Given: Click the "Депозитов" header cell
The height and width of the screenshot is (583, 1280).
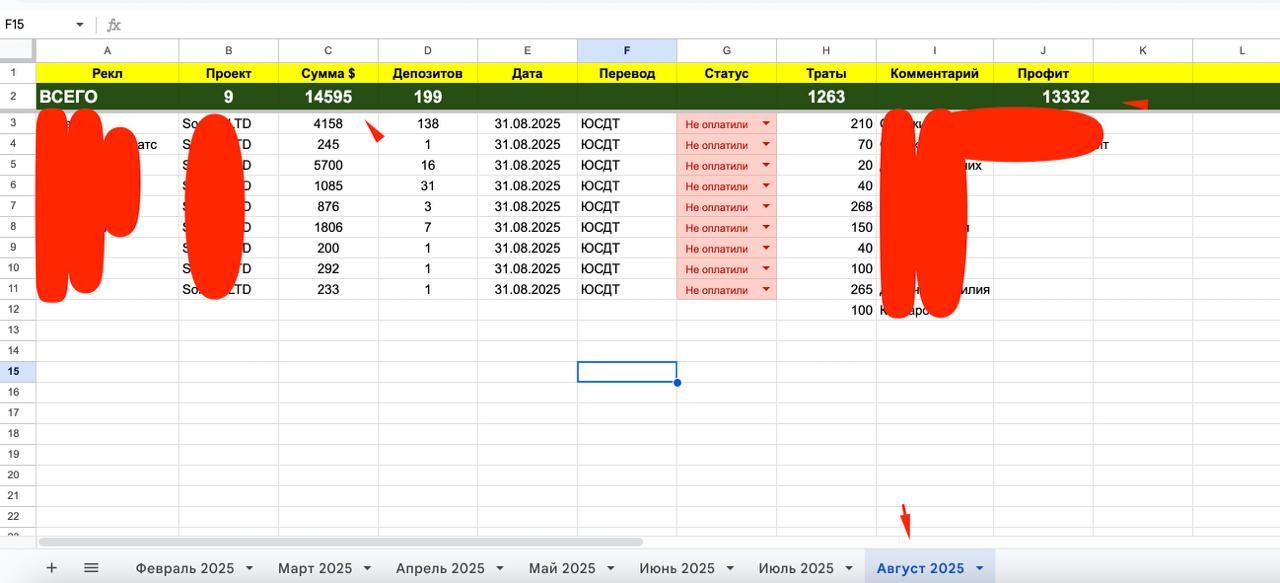Looking at the screenshot, I should click(428, 73).
